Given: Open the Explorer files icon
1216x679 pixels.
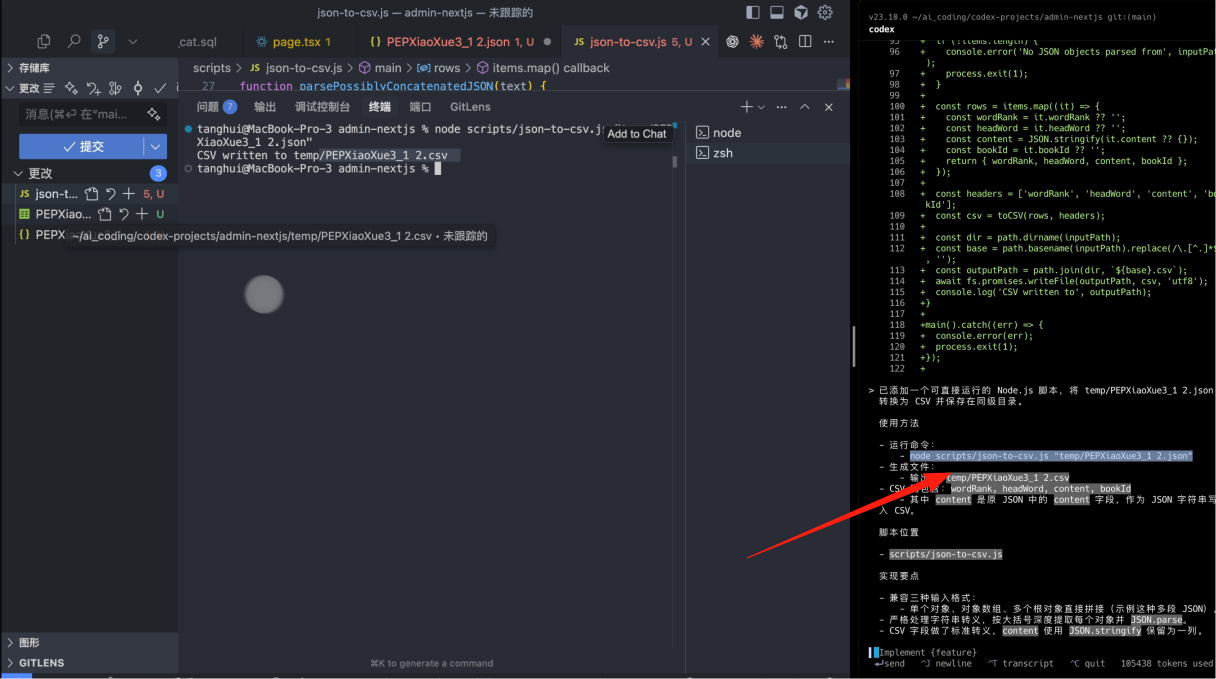Looking at the screenshot, I should coord(43,41).
